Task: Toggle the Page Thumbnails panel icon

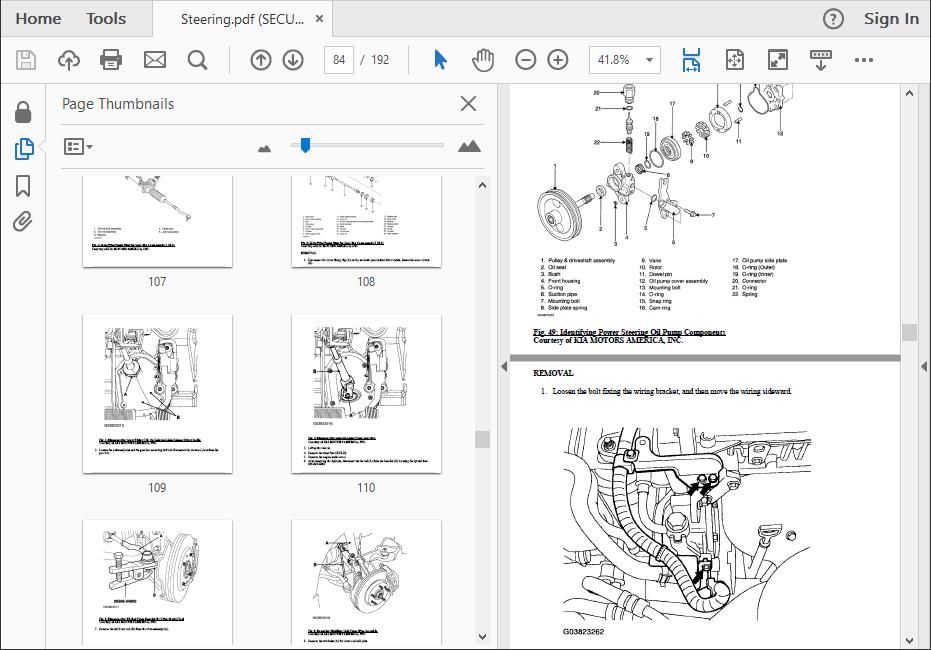Action: pyautogui.click(x=24, y=148)
